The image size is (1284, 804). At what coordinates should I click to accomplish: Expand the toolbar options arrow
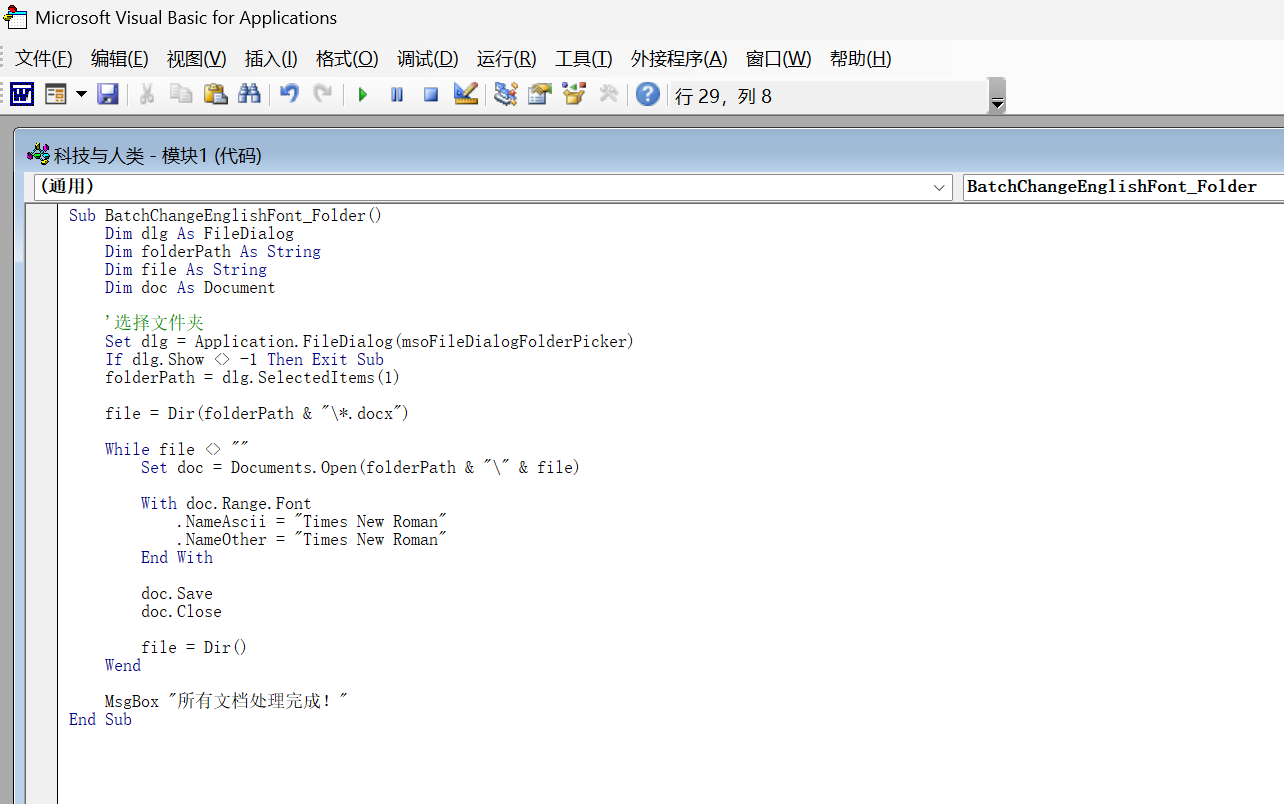pyautogui.click(x=997, y=103)
